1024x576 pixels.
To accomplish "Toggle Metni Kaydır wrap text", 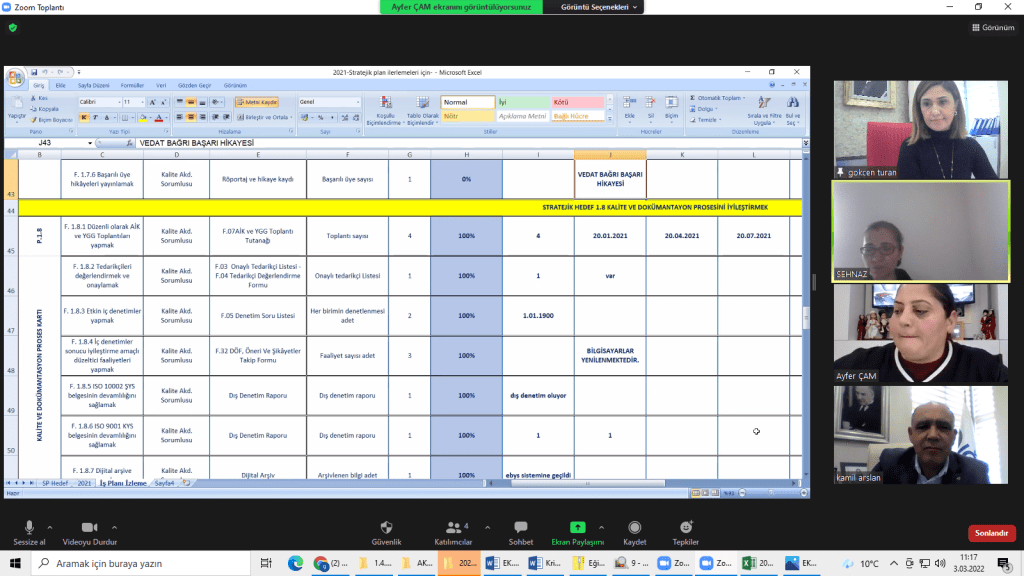I will 257,102.
